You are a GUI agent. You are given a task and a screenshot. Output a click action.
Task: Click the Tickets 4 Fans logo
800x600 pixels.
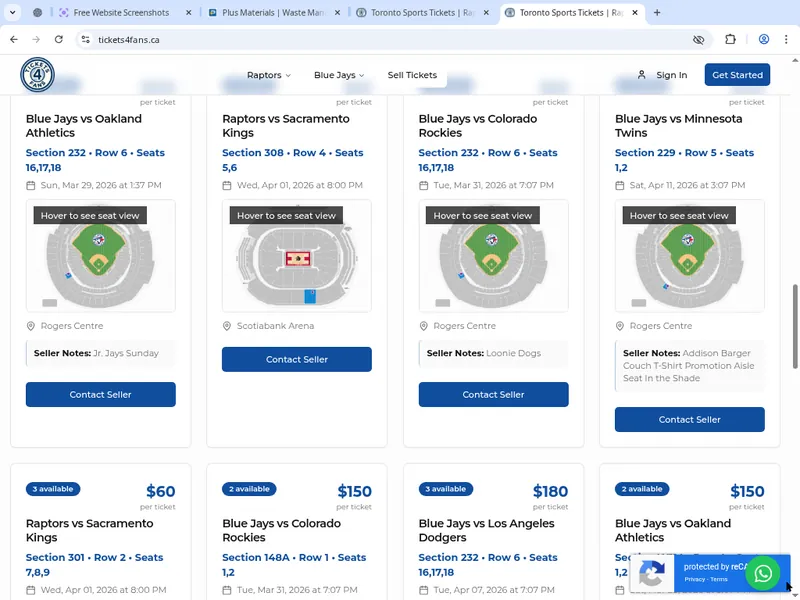37,75
